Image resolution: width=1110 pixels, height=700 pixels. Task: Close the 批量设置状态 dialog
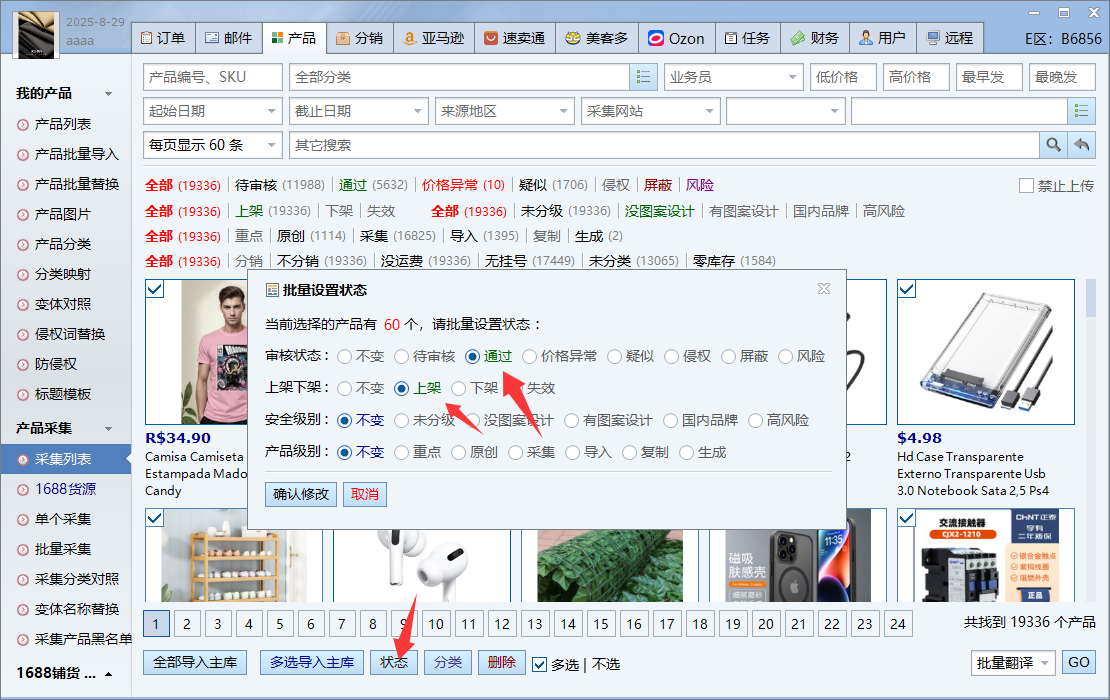tap(823, 289)
